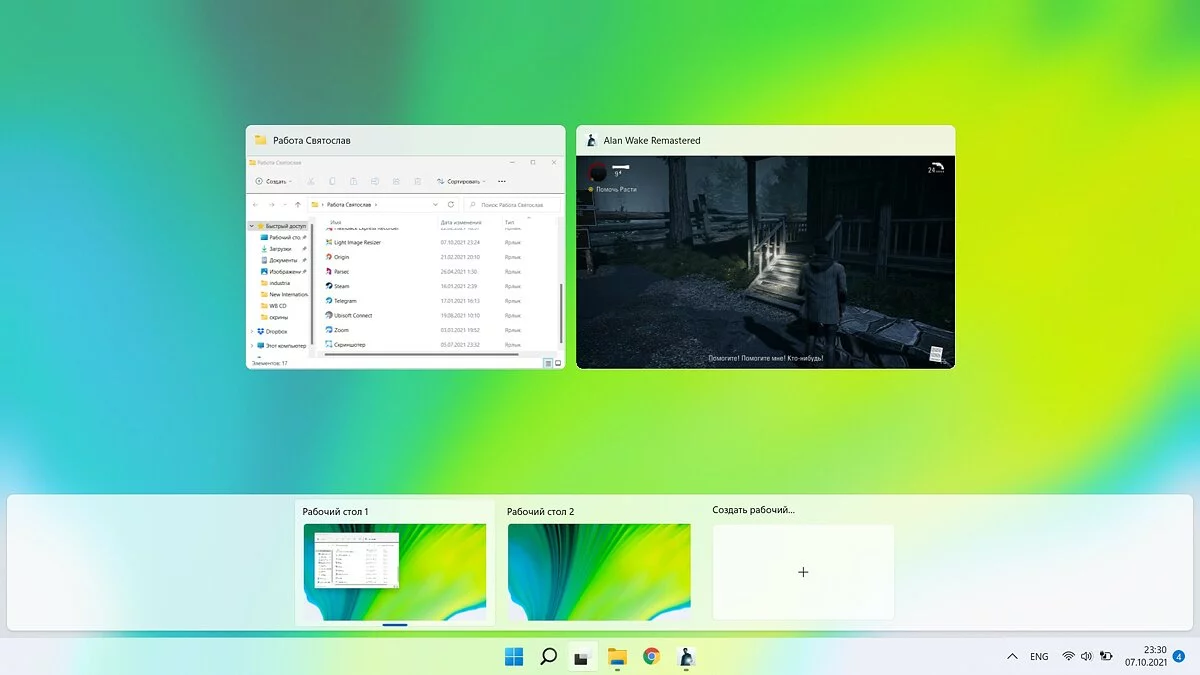Image resolution: width=1200 pixels, height=675 pixels.
Task: Select the Alan Wake Remastered game preview
Action: tap(765, 262)
